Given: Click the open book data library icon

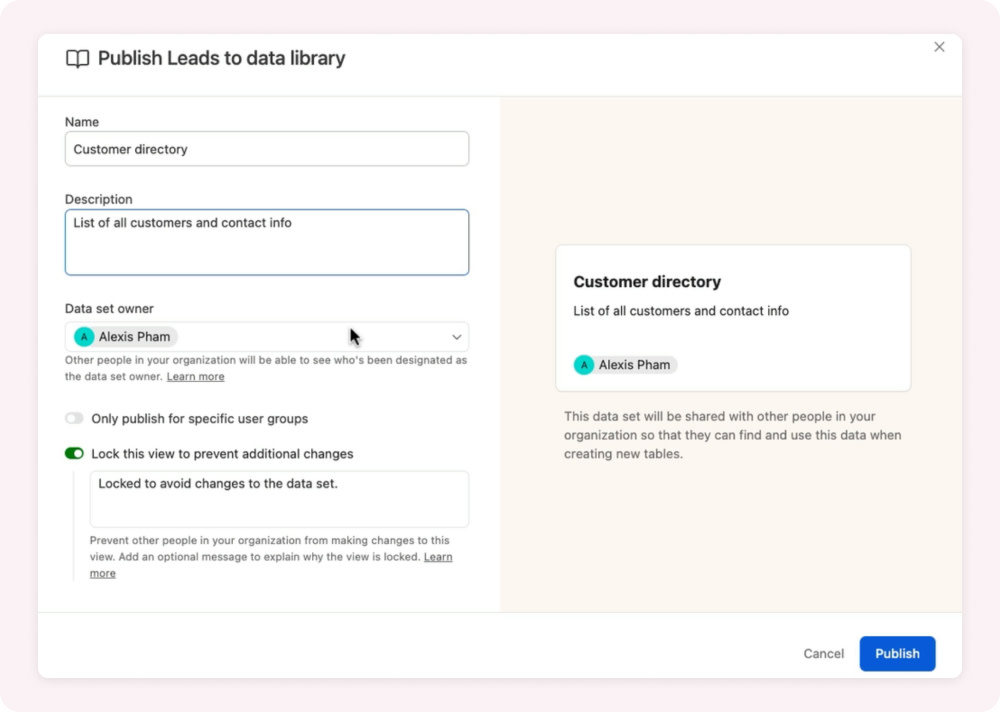Looking at the screenshot, I should click(77, 59).
